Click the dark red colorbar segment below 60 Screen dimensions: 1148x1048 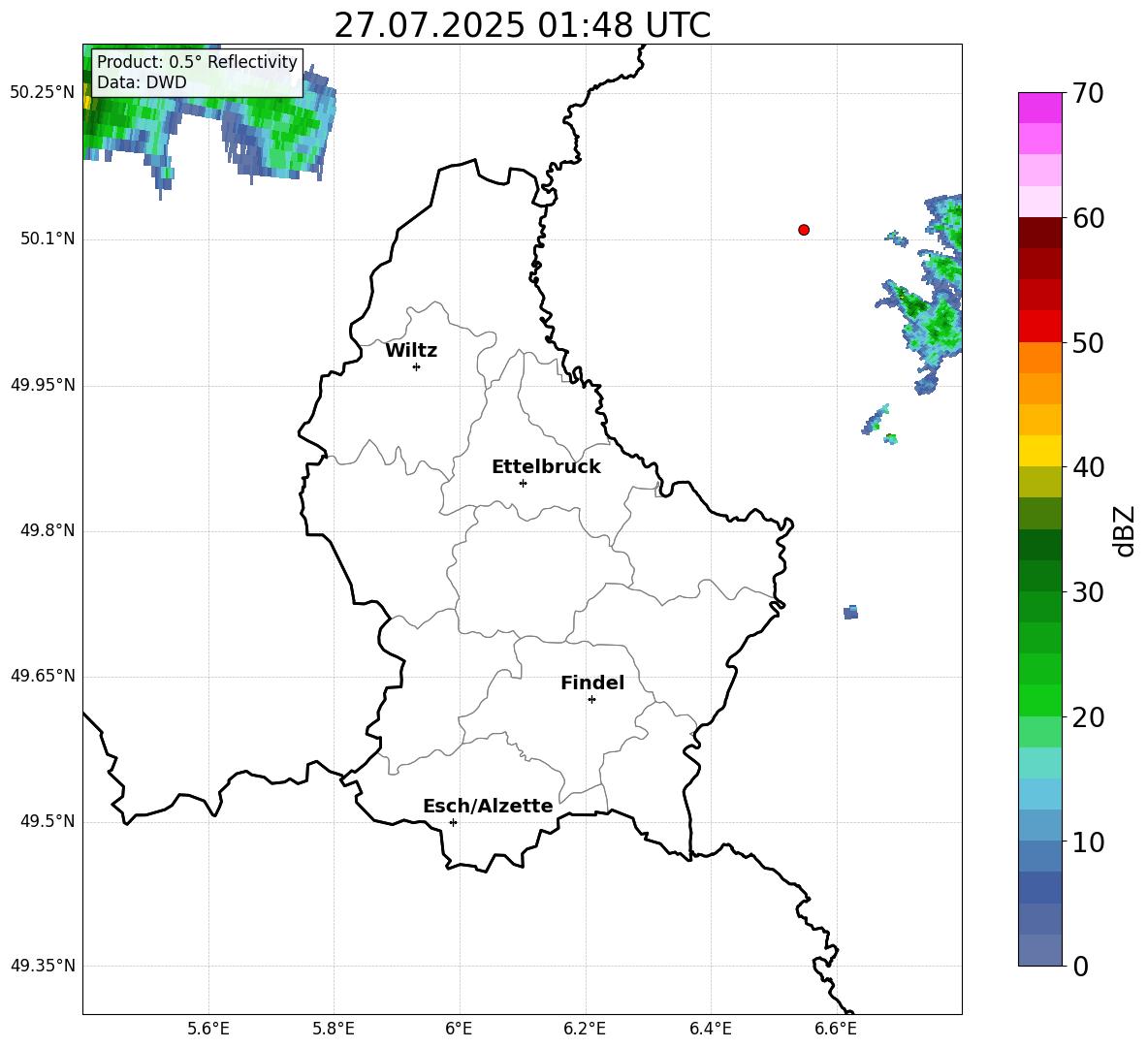1039,233
